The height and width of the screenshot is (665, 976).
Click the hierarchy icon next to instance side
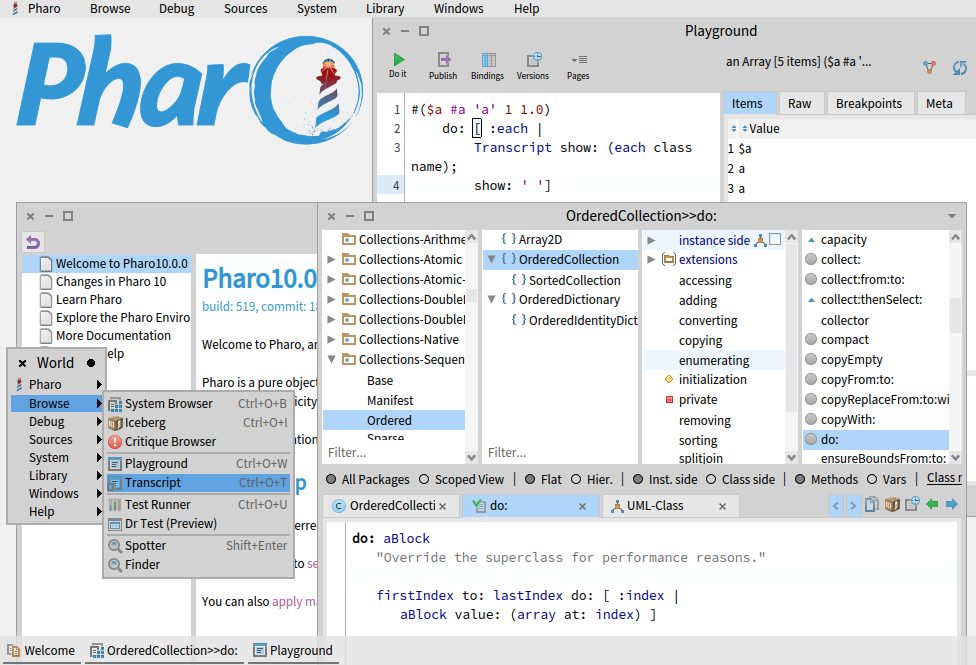(760, 240)
